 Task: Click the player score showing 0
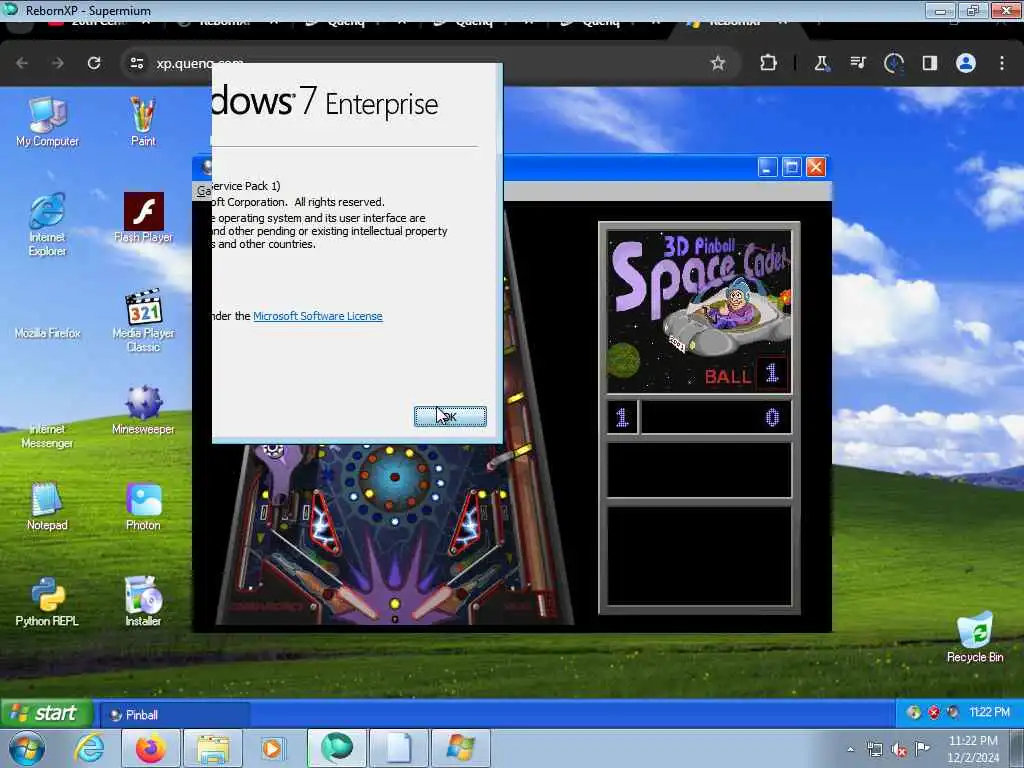tap(773, 417)
